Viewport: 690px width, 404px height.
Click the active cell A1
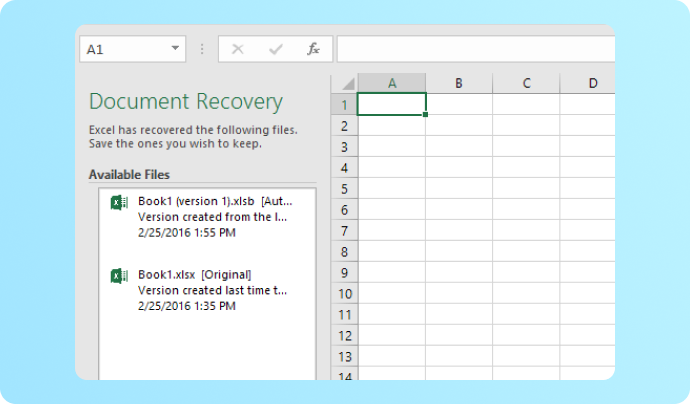(392, 104)
